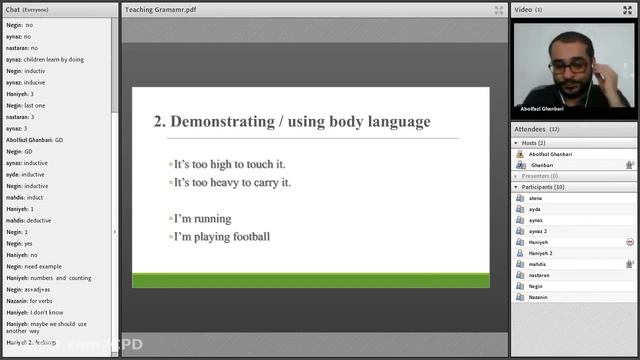Click the user icon beside Nazanin

(x=520, y=298)
